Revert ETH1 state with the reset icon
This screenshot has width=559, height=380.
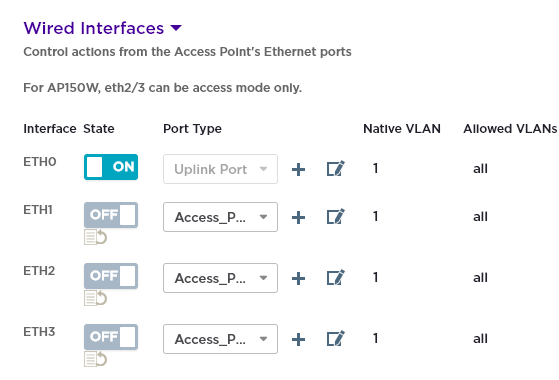pos(96,237)
